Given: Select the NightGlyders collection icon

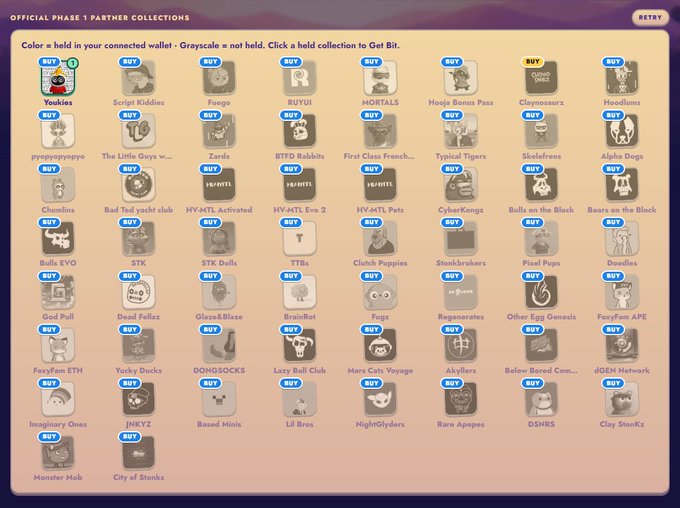Looking at the screenshot, I should pyautogui.click(x=380, y=400).
